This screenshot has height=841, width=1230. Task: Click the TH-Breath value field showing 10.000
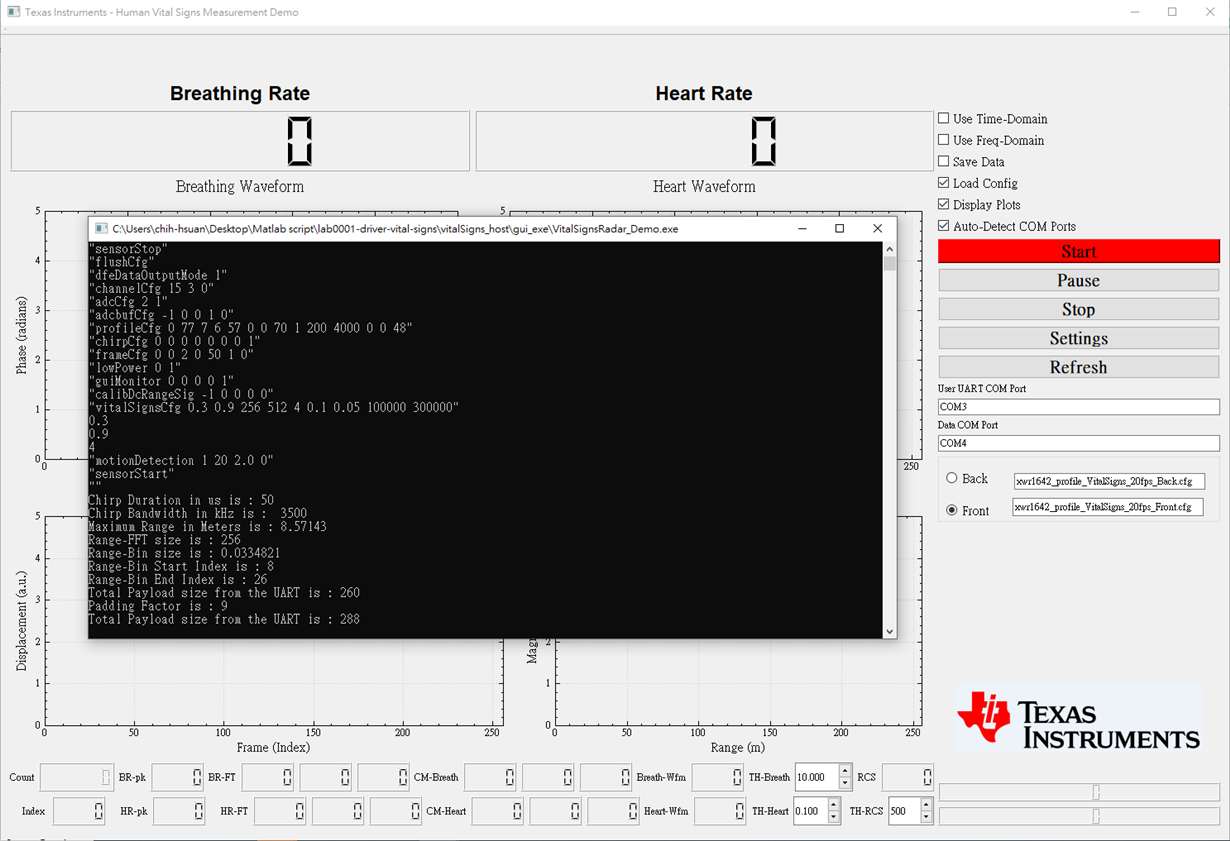[x=817, y=777]
